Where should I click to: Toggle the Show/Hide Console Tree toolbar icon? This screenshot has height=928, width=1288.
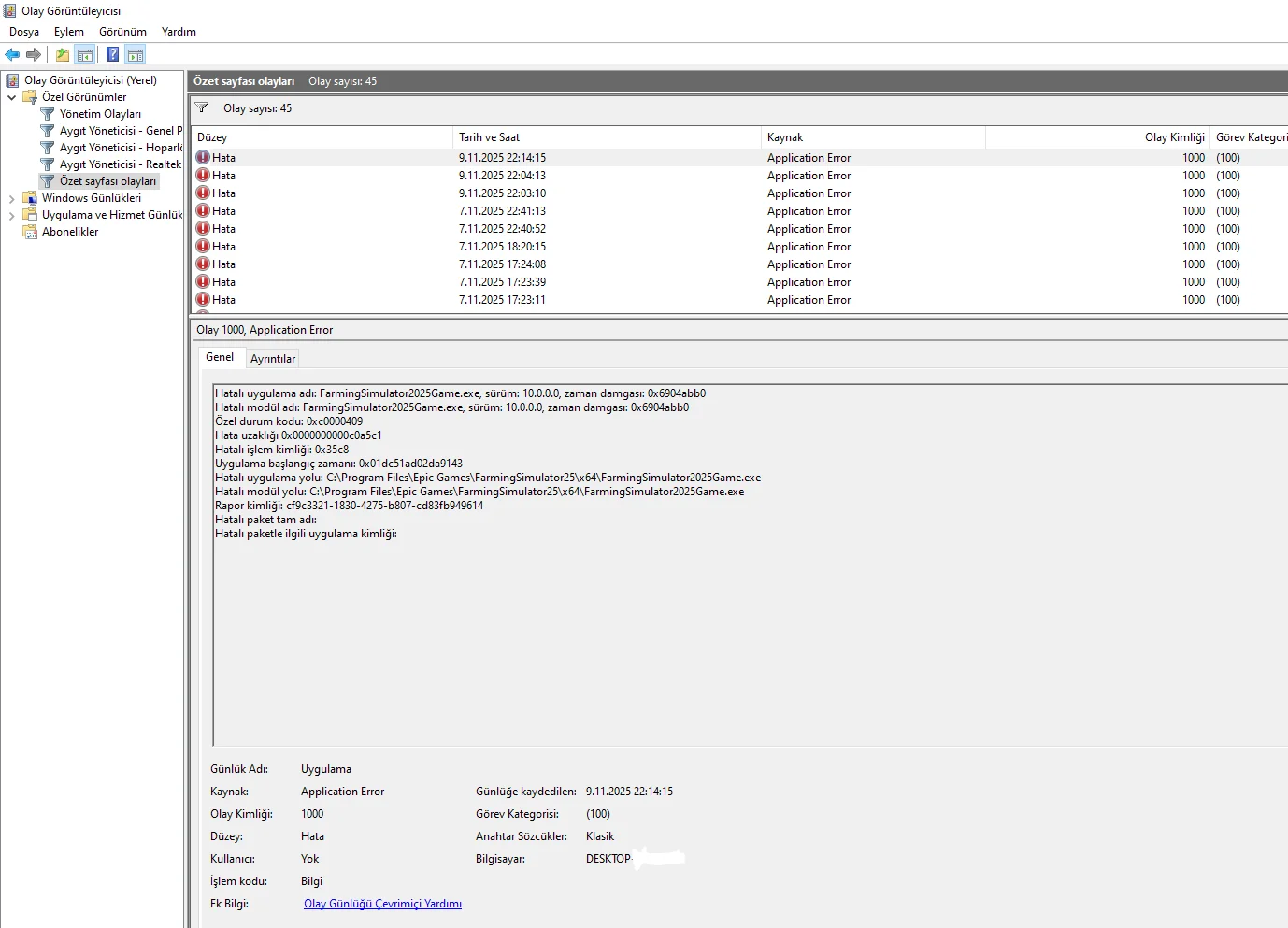pyautogui.click(x=85, y=54)
